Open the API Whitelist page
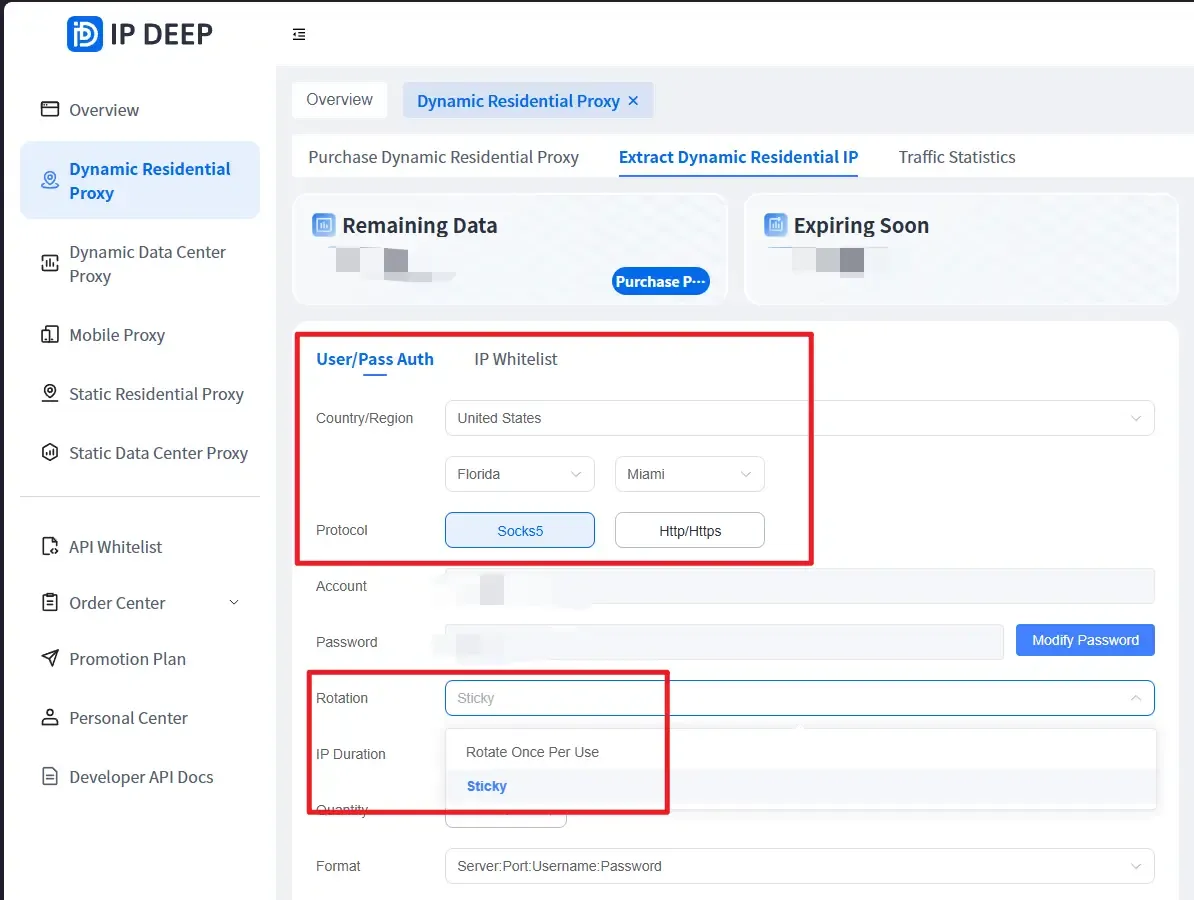The width and height of the screenshot is (1194, 900). tap(116, 547)
